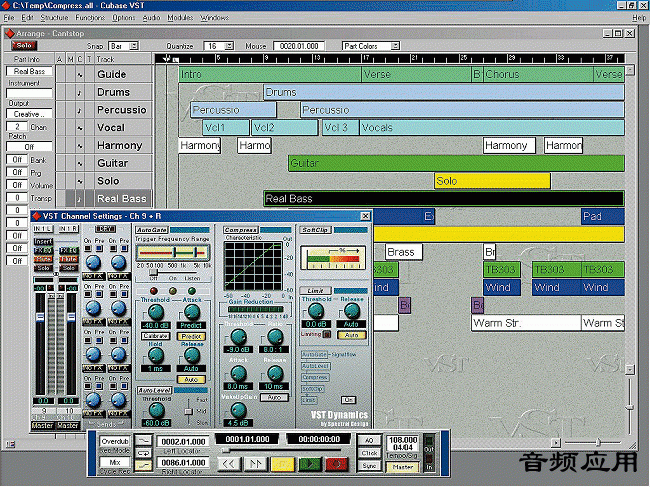Click the red AutoGate status LED
This screenshot has width=650, height=487.
[x=153, y=291]
